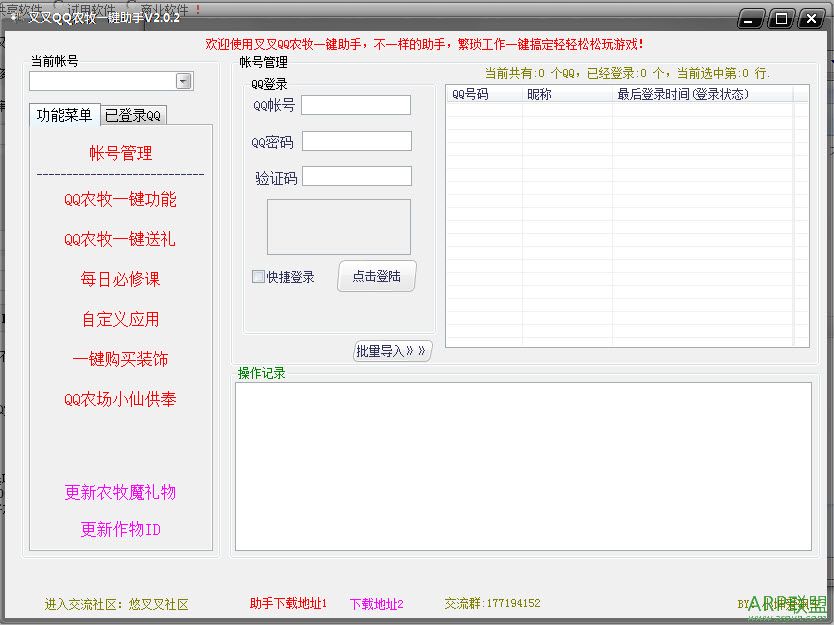Click the status text 当前共有:0 个QQ
The height and width of the screenshot is (625, 834).
tap(533, 73)
